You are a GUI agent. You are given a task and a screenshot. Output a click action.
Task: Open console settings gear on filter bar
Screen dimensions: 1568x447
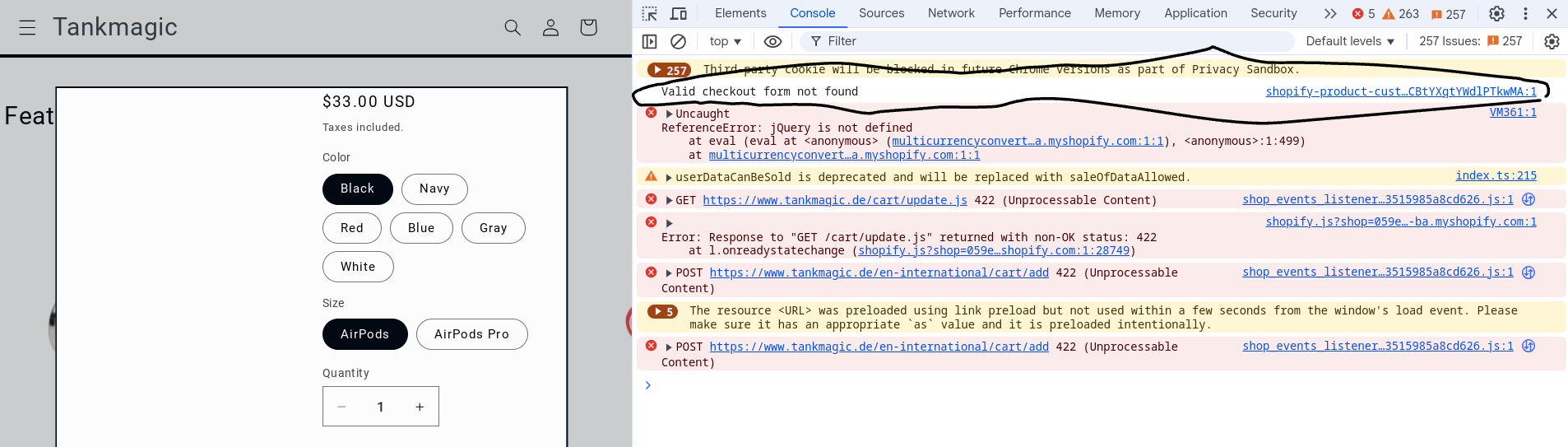coord(1552,41)
